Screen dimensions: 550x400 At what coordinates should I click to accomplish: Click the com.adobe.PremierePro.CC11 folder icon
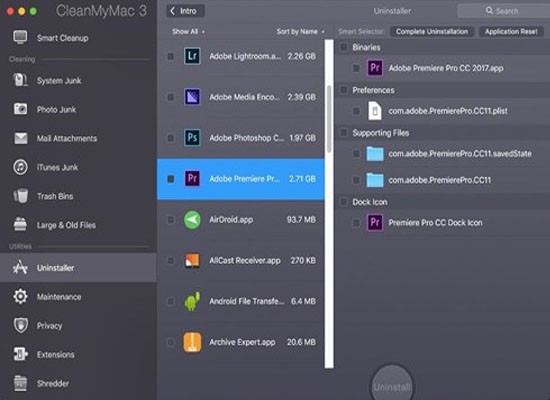pos(375,180)
